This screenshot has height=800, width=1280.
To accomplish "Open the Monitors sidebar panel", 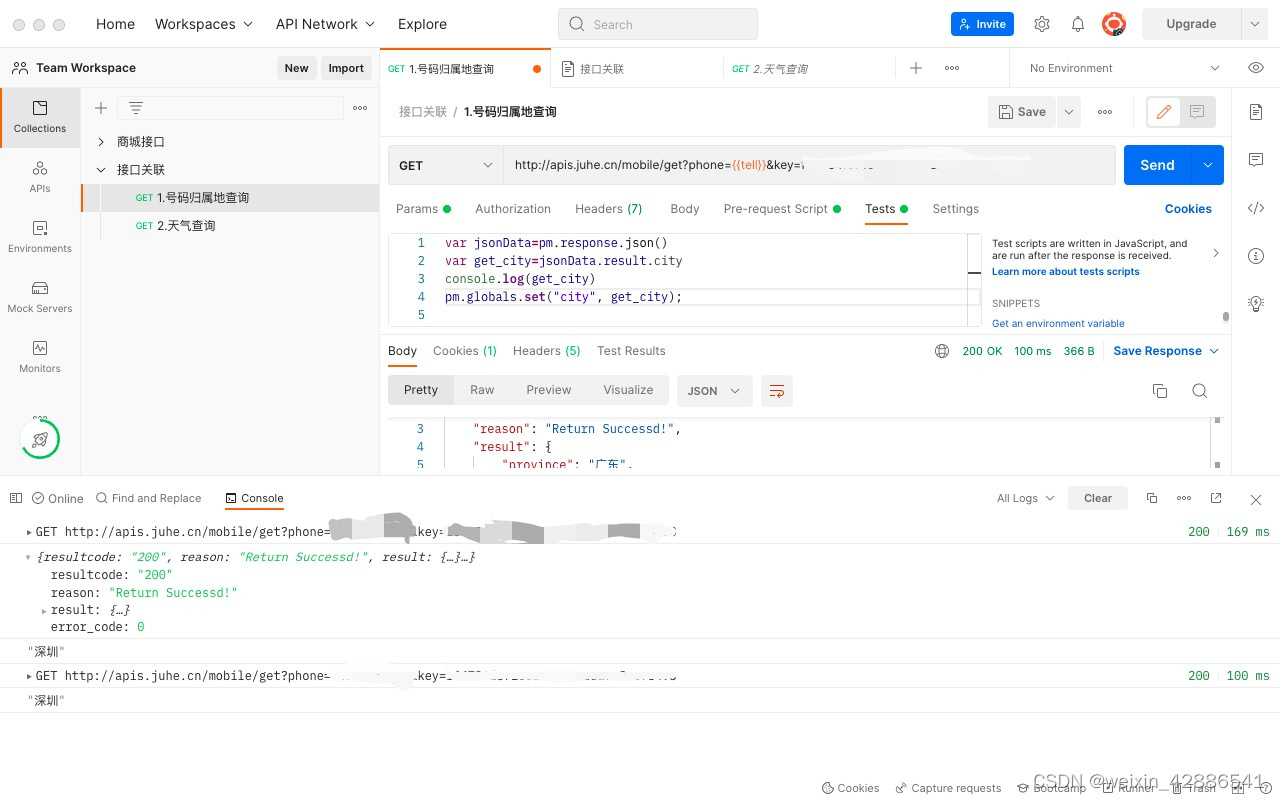I will 40,357.
